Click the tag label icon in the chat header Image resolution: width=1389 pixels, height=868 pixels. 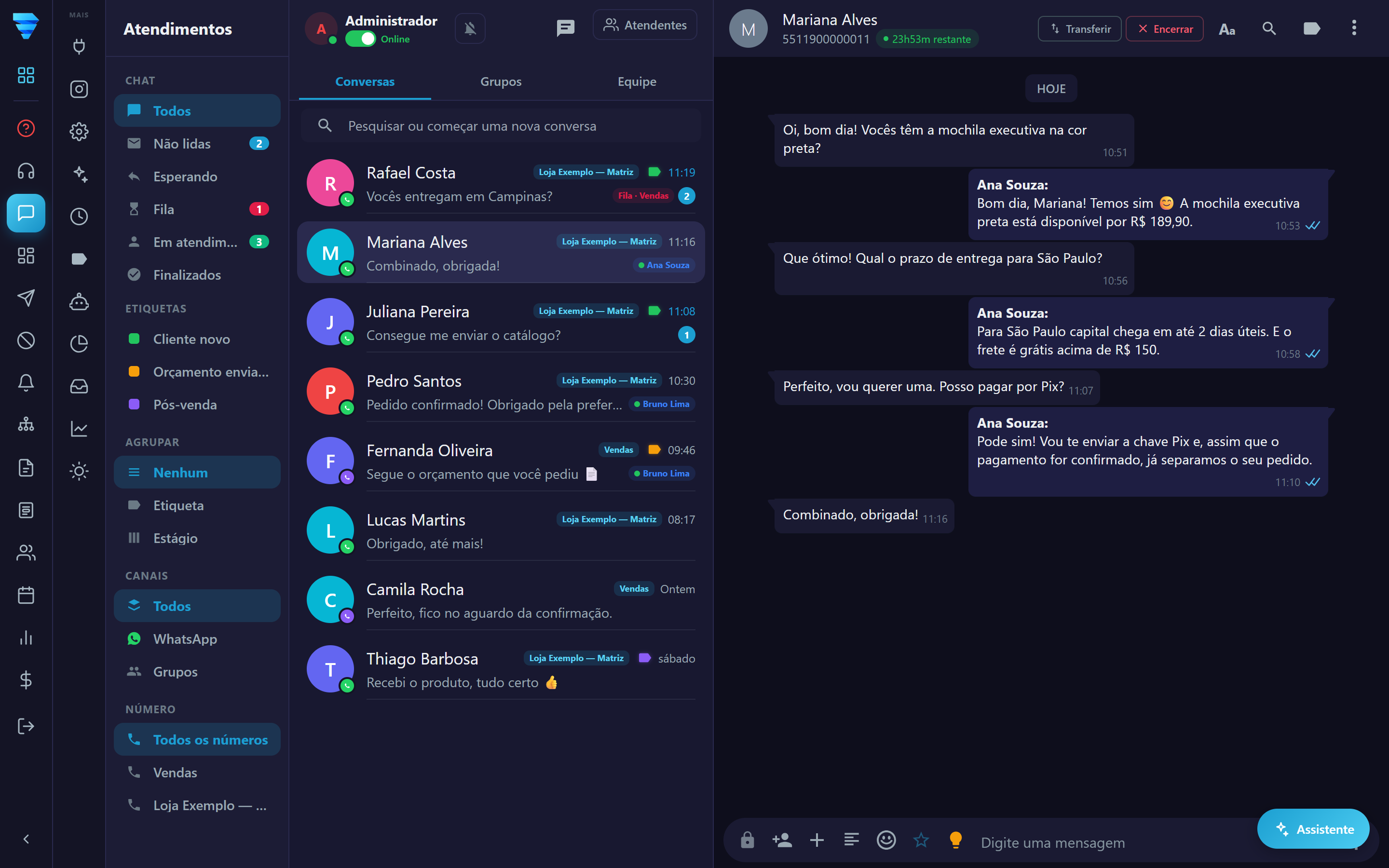[1311, 29]
